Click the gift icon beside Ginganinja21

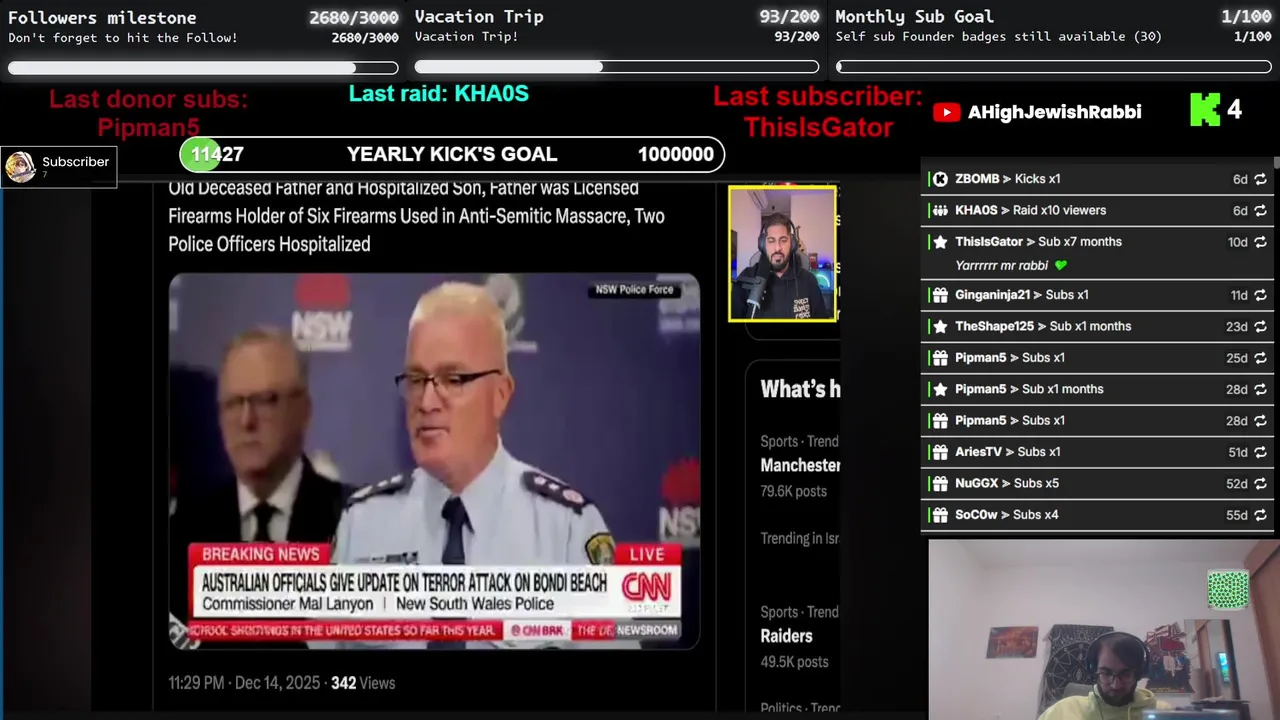(x=940, y=295)
